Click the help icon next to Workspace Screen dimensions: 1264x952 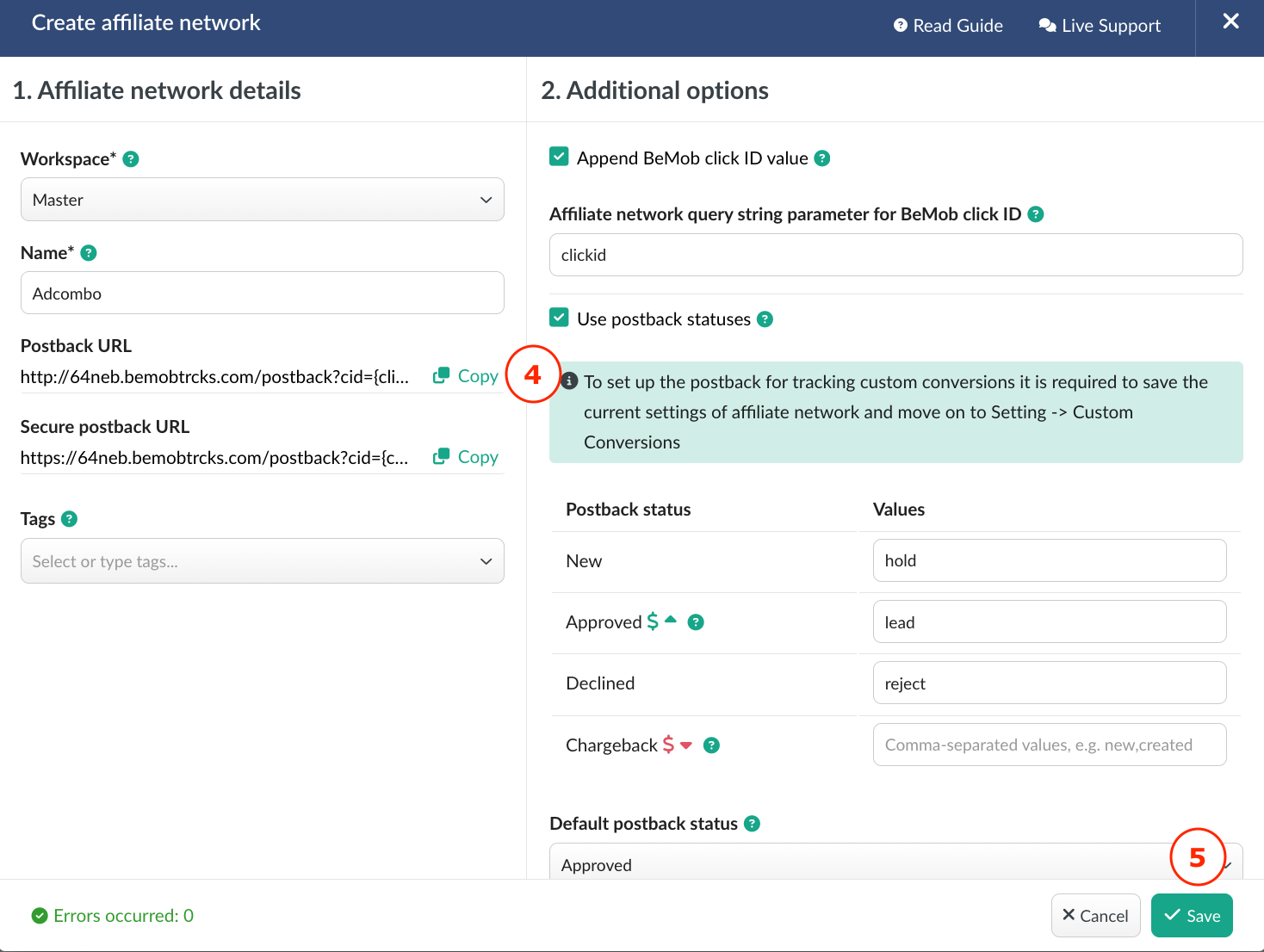click(x=131, y=159)
